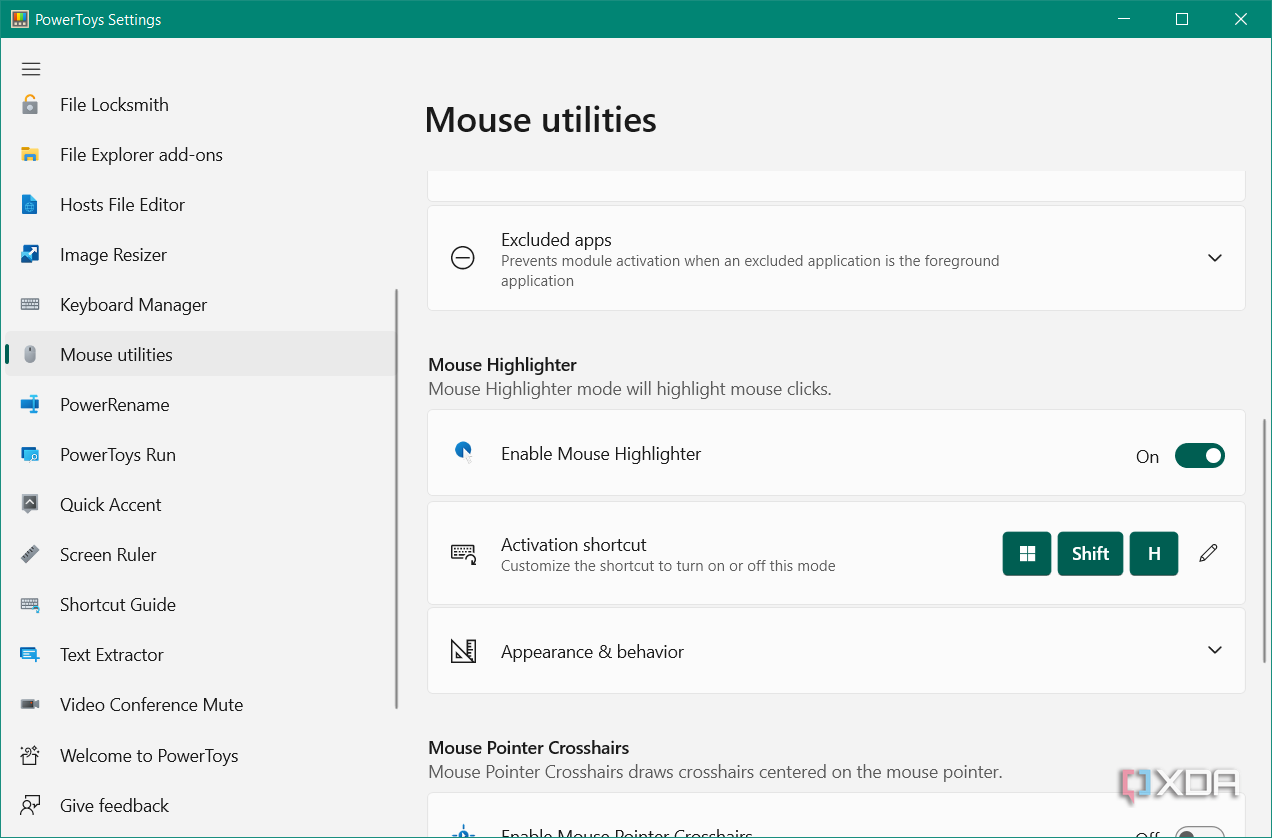
Task: Click the Video Conference Mute camera icon
Action: click(x=30, y=705)
